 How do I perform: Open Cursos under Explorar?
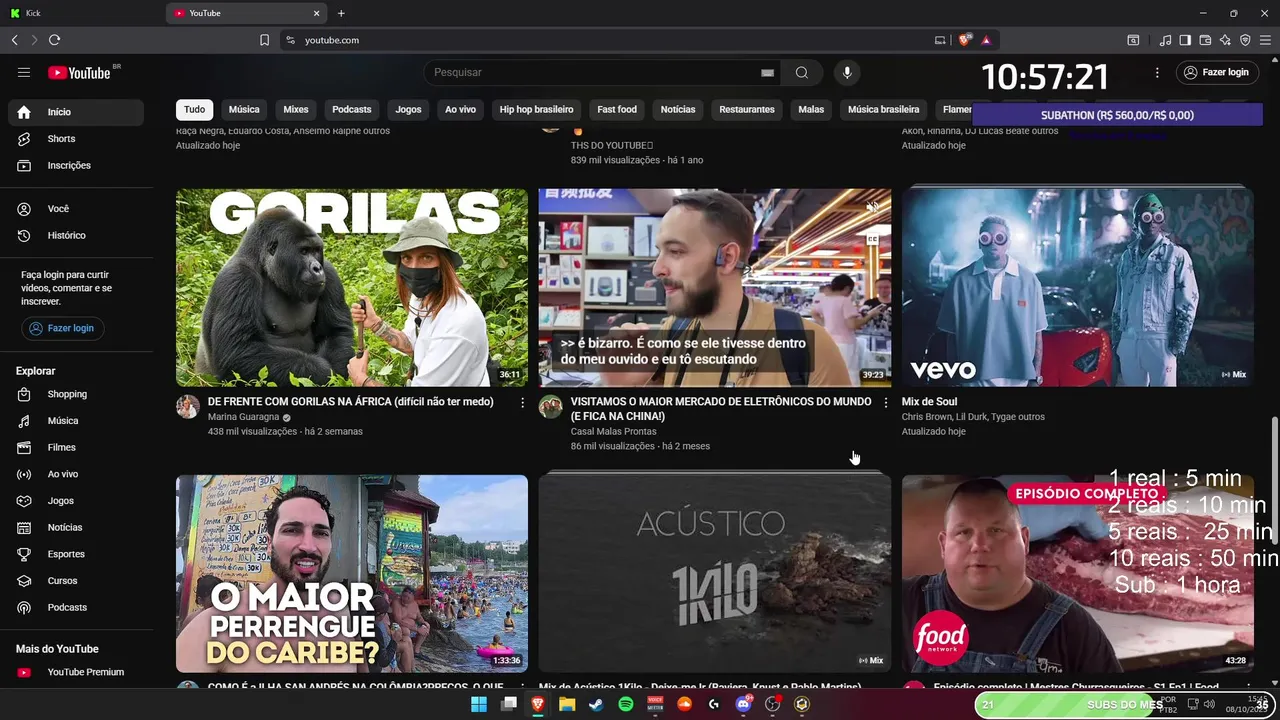click(x=76, y=581)
